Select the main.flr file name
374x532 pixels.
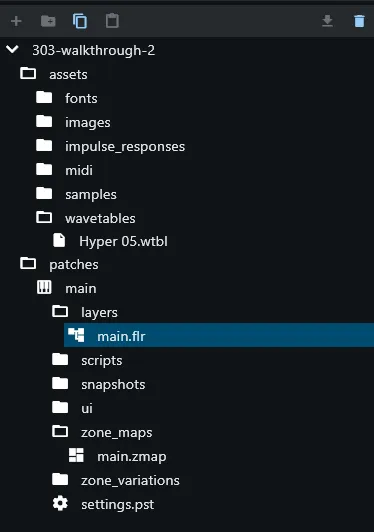tap(121, 337)
